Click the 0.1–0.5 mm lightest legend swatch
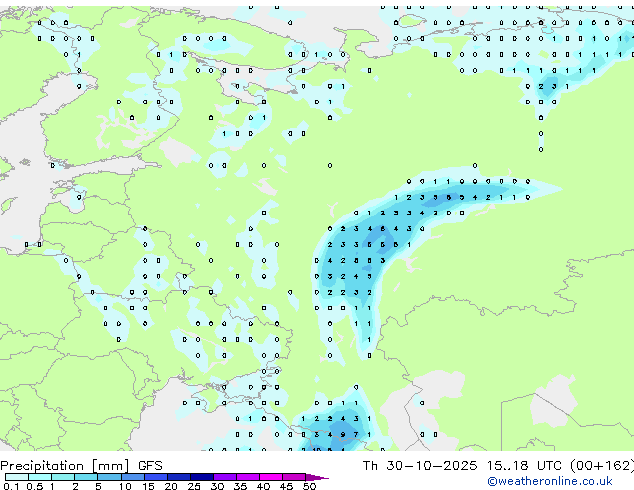The image size is (634, 490). (17, 477)
